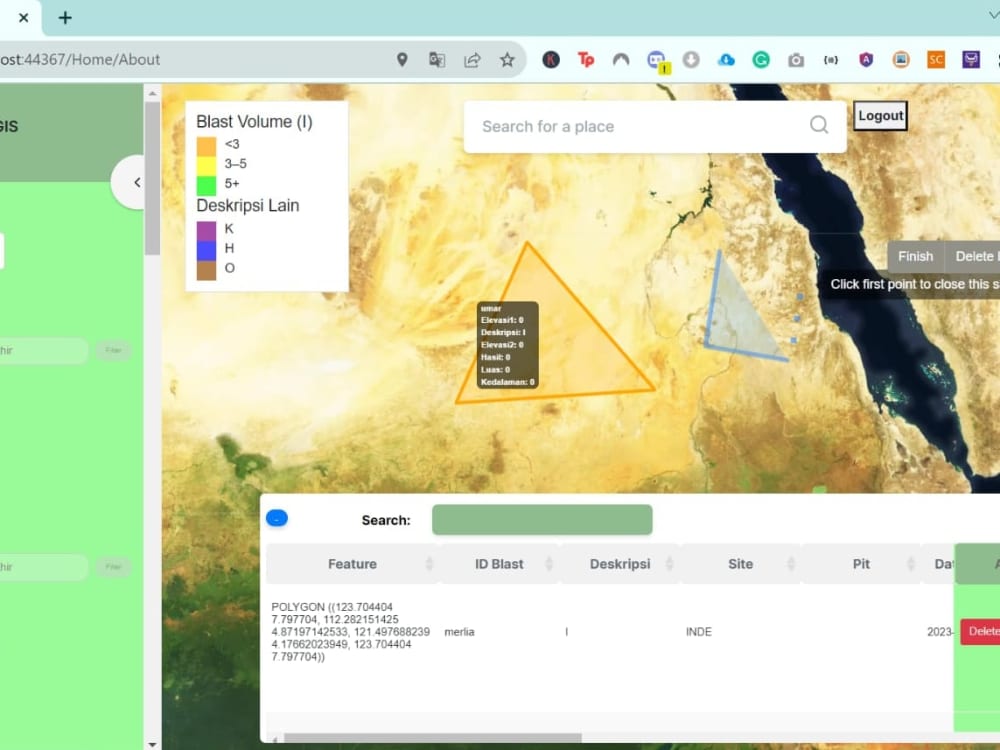Bookmark this page with the star icon
Image resolution: width=1000 pixels, height=750 pixels.
(507, 60)
